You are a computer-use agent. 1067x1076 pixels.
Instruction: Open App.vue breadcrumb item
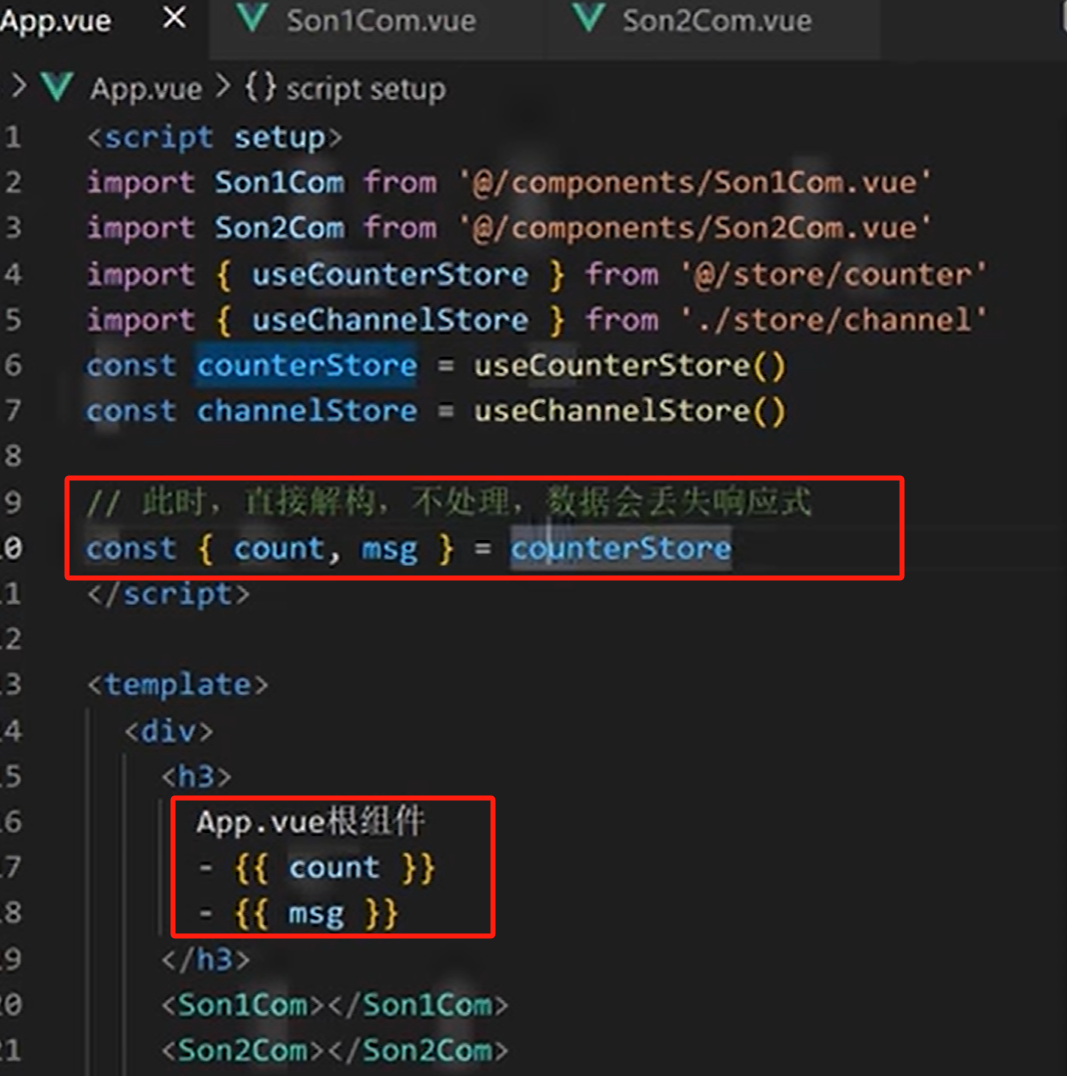click(x=146, y=89)
